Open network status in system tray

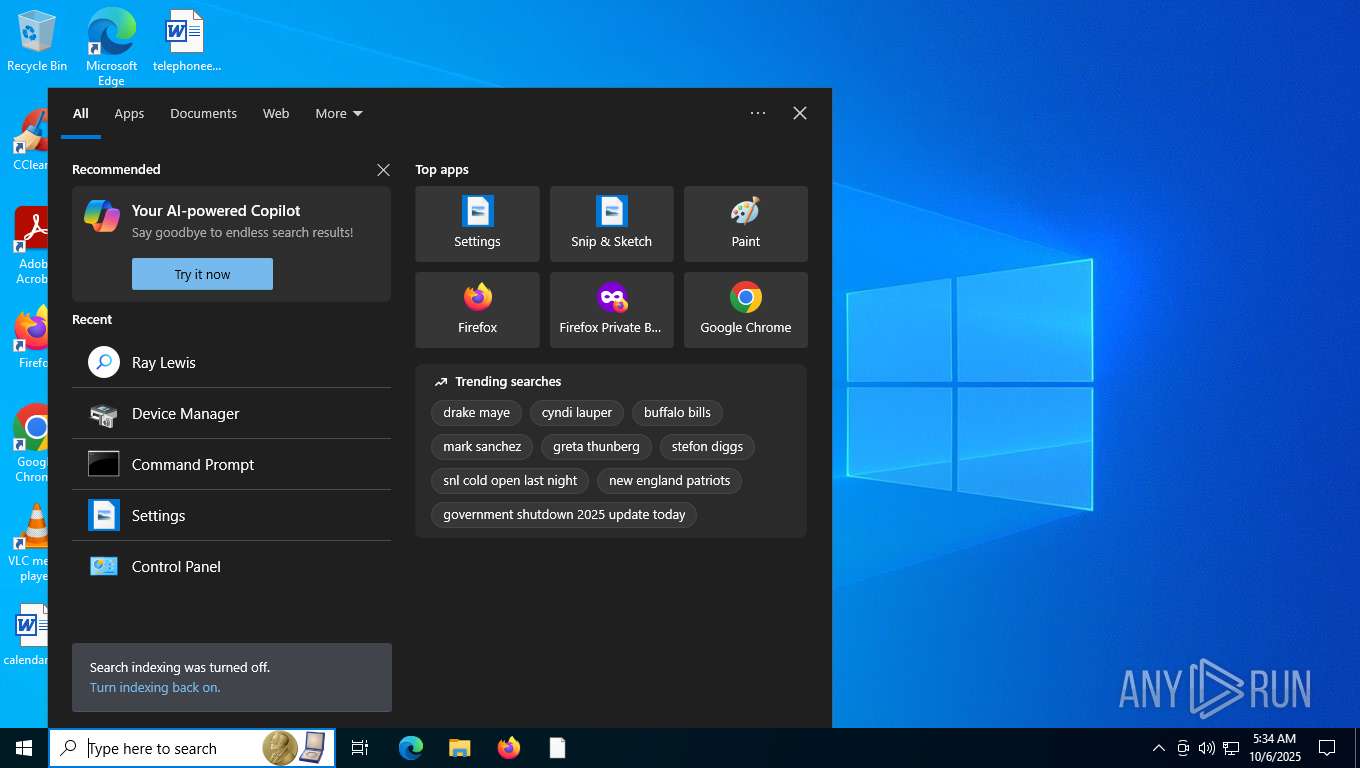[1231, 748]
